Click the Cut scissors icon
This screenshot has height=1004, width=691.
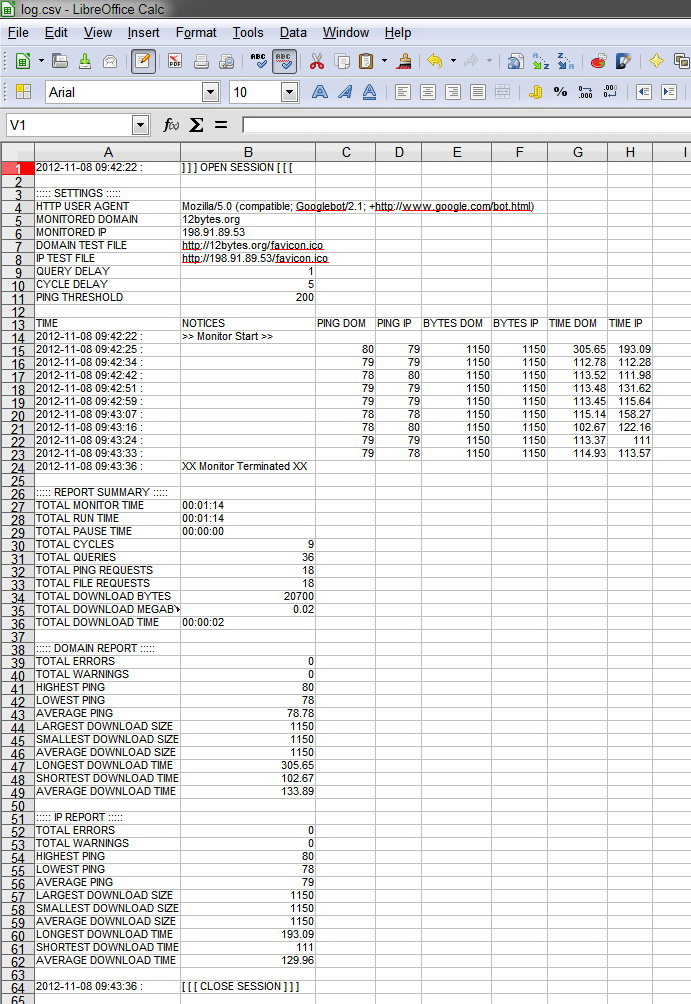(316, 61)
